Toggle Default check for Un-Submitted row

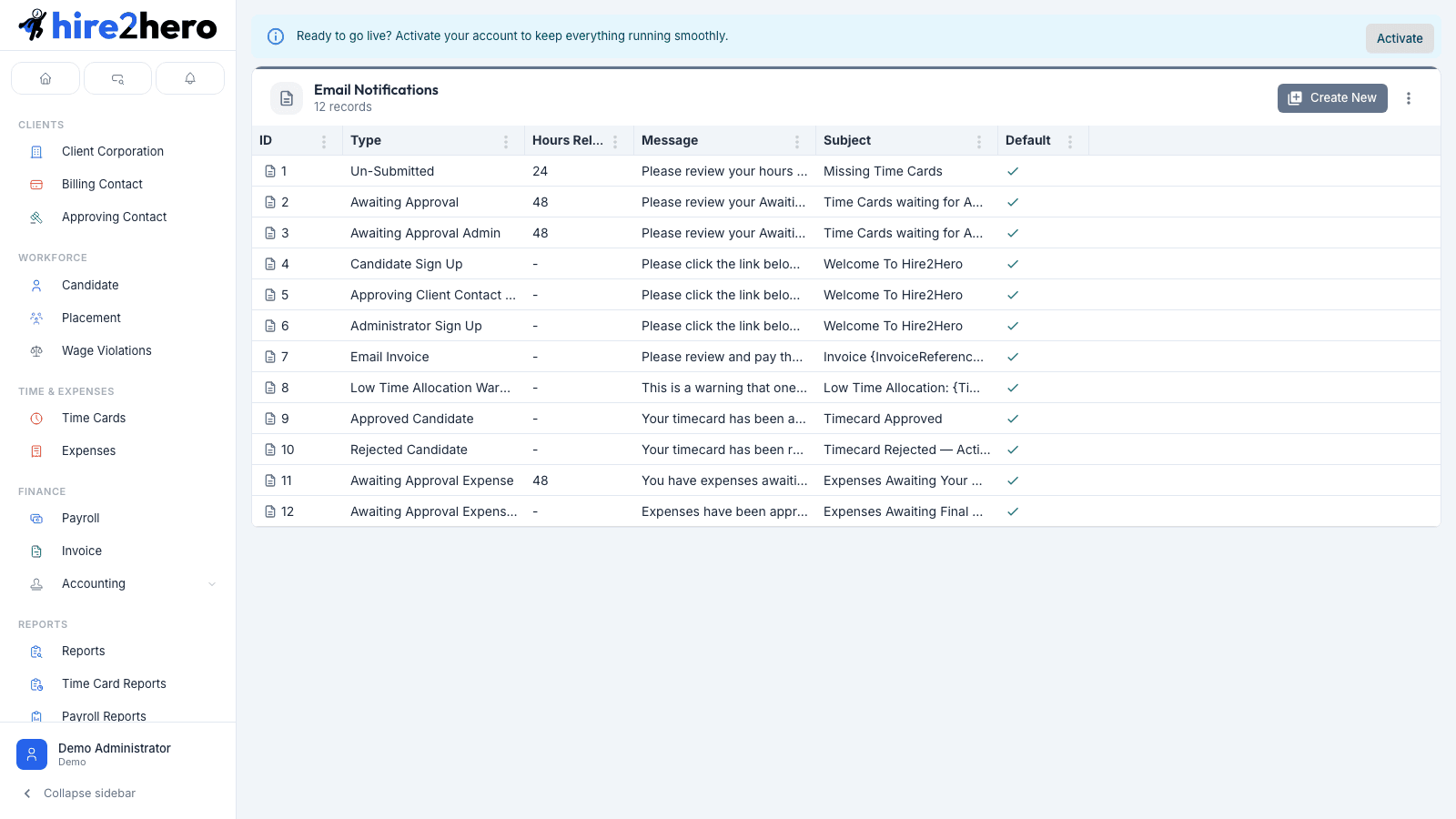click(1013, 171)
